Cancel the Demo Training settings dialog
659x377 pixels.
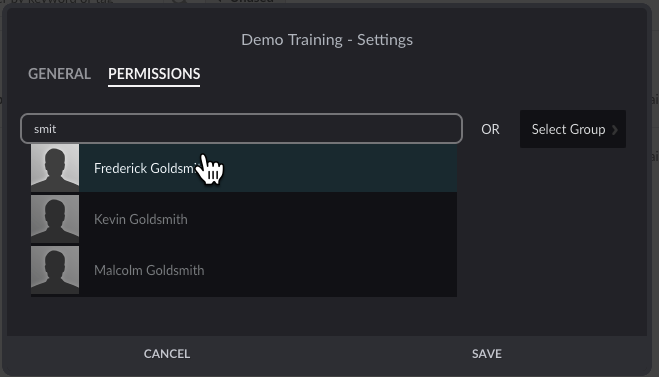click(167, 354)
